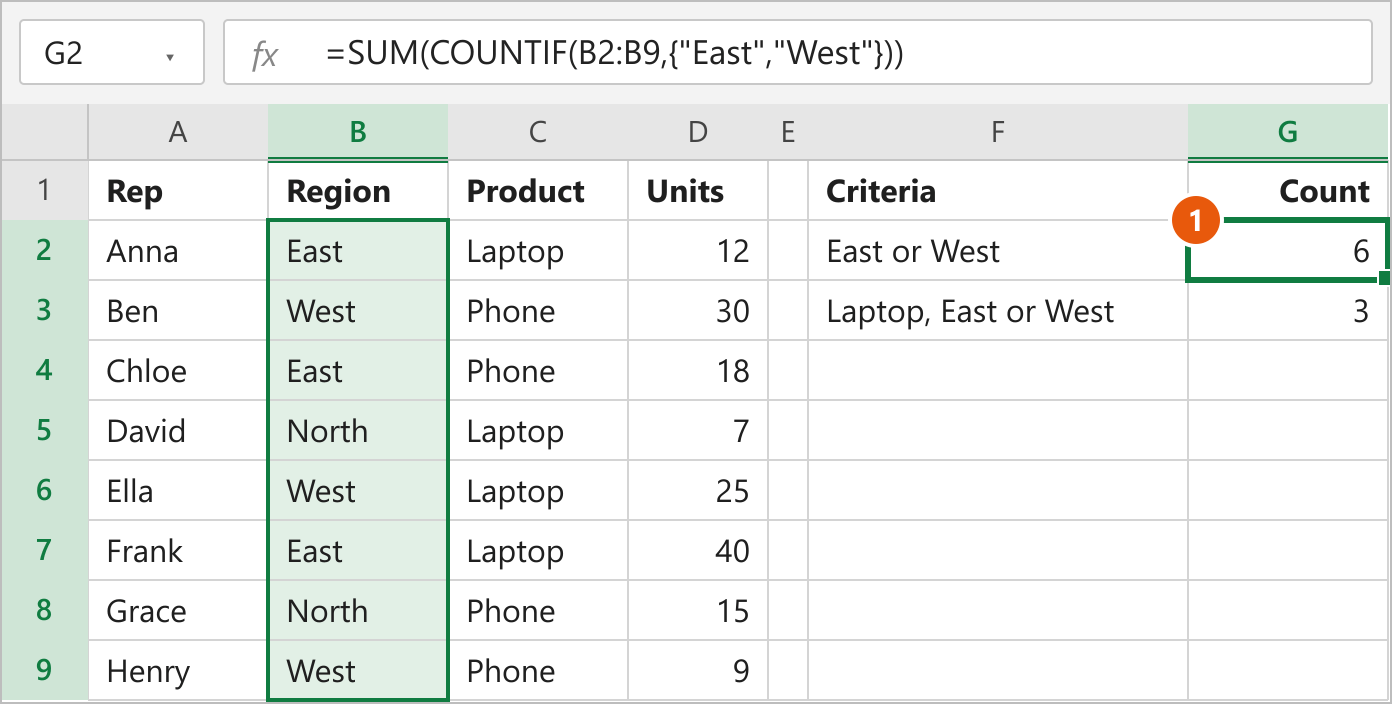Select the cell containing Anna

pyautogui.click(x=178, y=250)
